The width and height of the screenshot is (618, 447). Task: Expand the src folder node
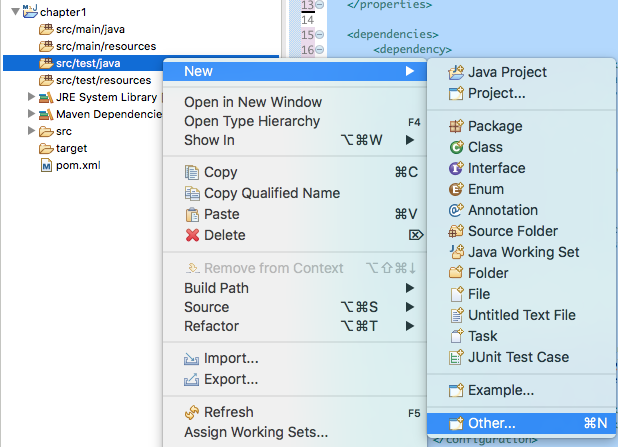pyautogui.click(x=31, y=130)
